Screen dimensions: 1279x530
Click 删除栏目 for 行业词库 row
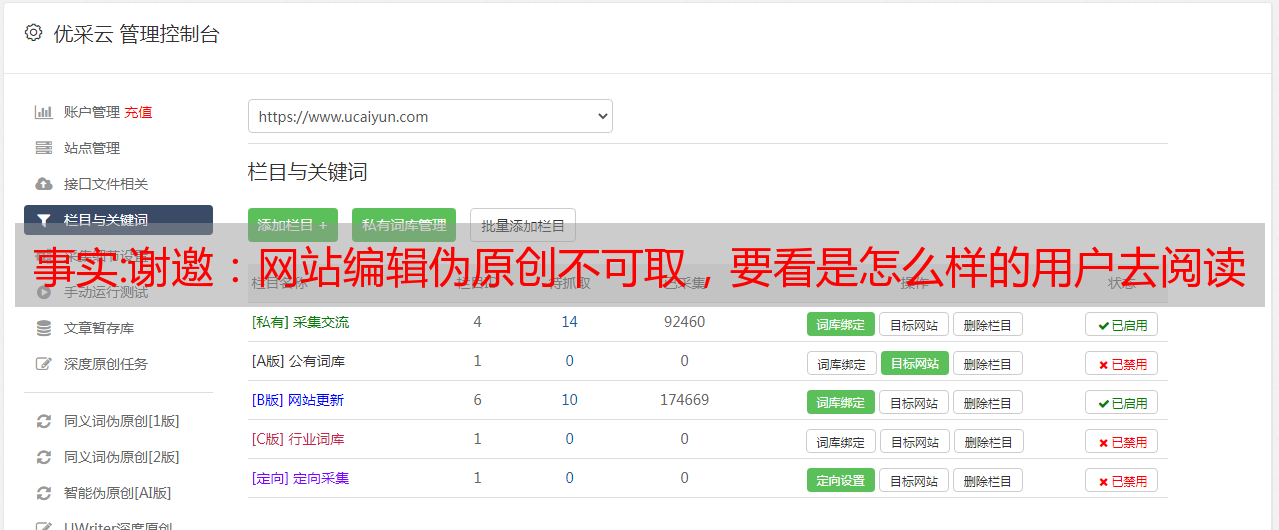coord(988,441)
